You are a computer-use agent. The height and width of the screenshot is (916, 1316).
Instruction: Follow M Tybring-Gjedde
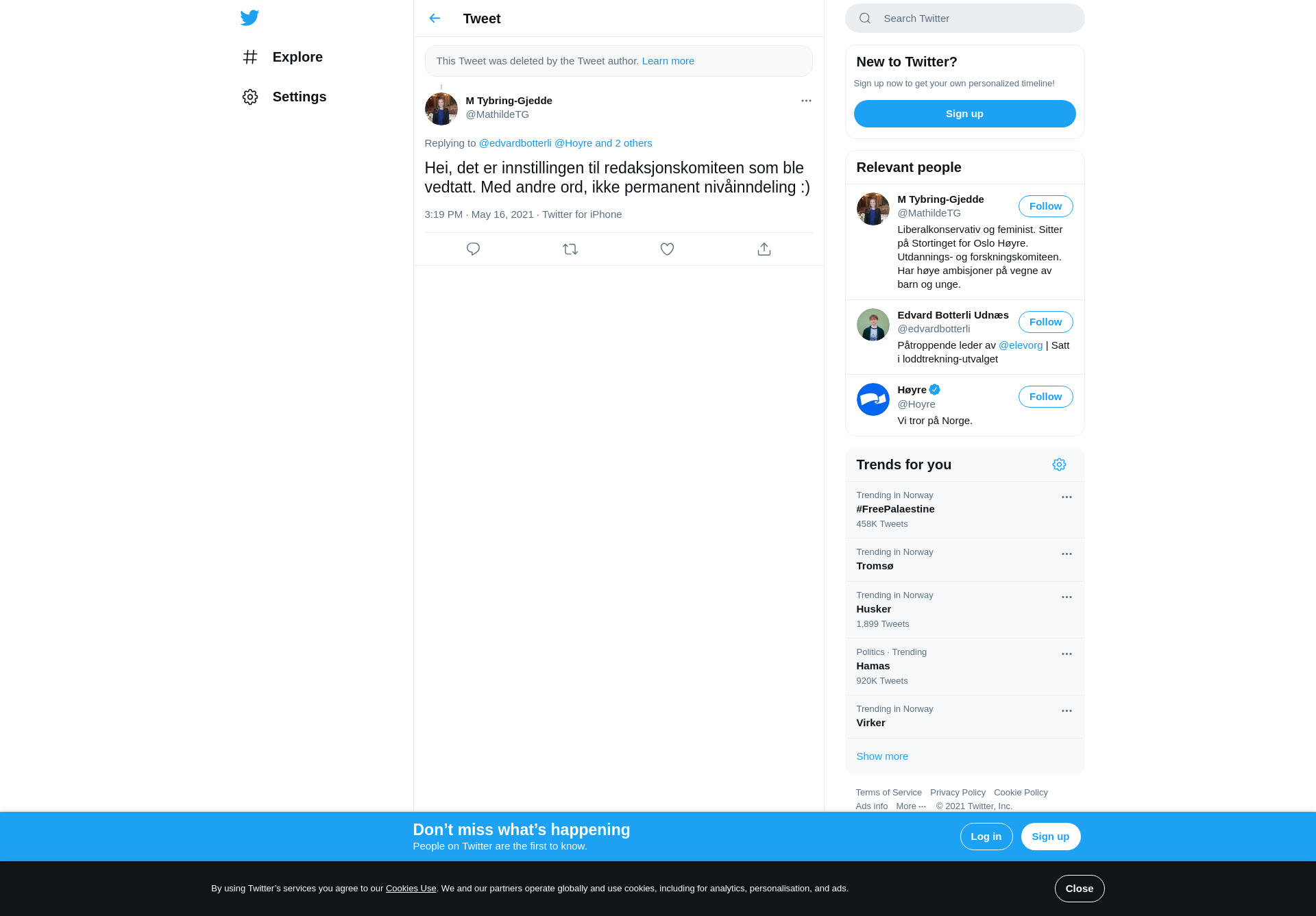coord(1045,206)
